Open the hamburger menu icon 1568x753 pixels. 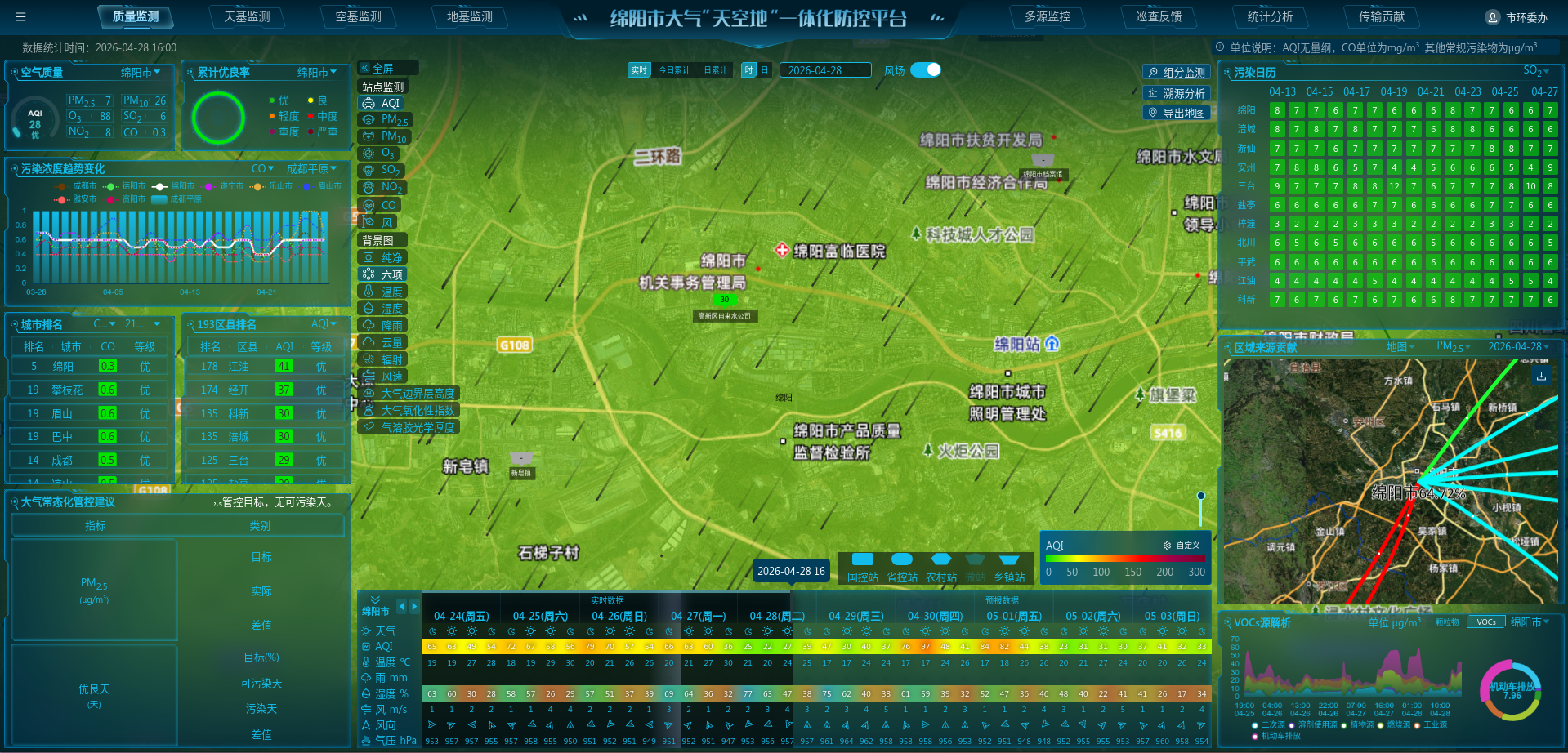20,16
